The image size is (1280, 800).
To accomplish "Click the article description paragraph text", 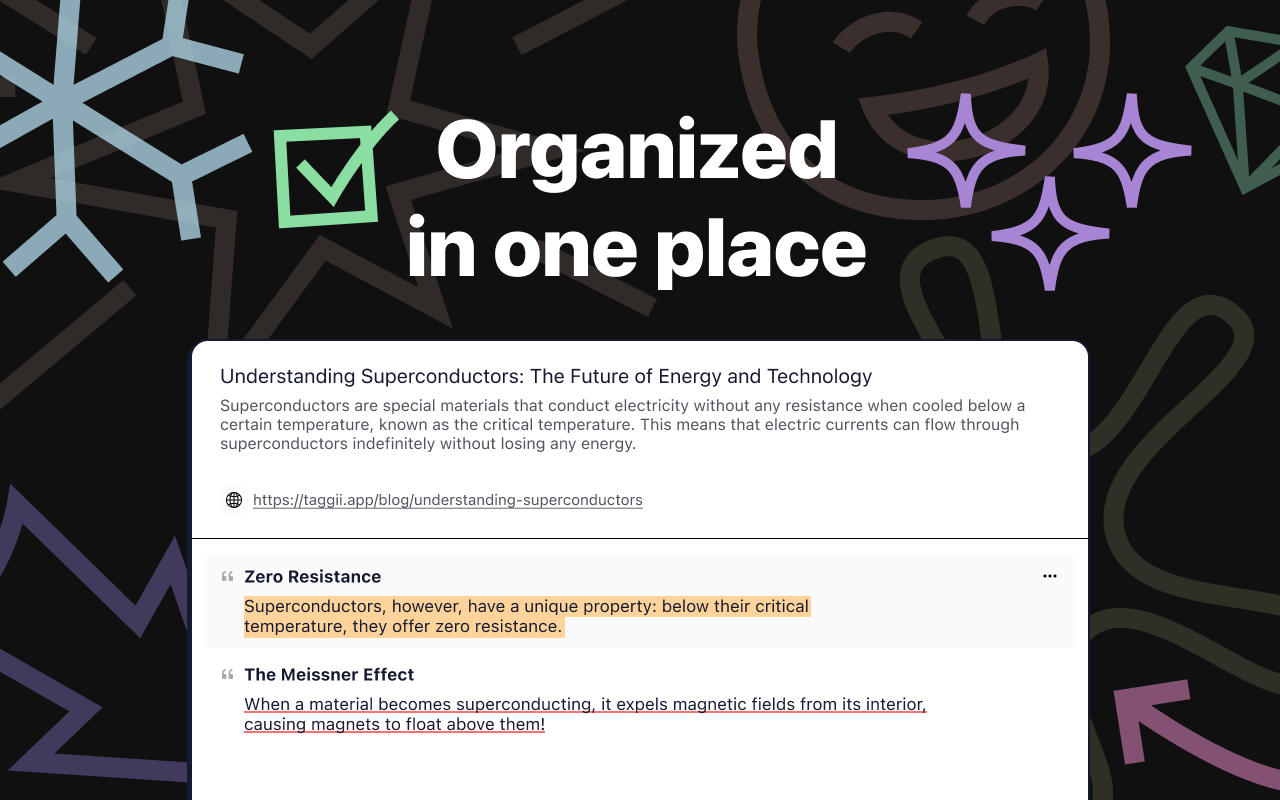I will tap(620, 424).
